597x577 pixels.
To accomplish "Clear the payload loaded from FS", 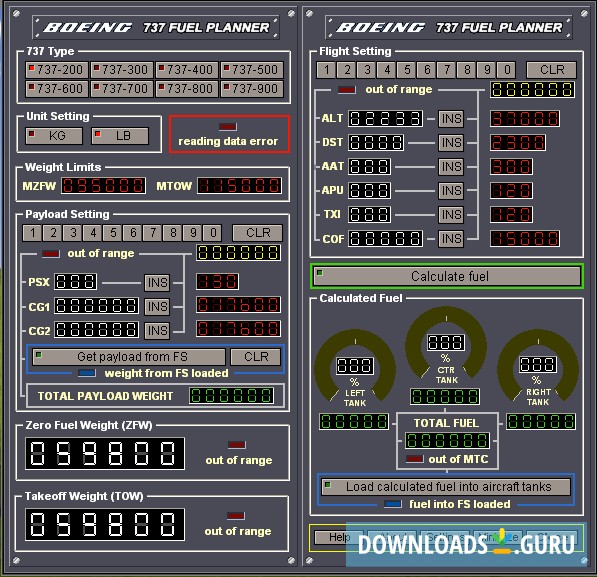I will pyautogui.click(x=256, y=357).
